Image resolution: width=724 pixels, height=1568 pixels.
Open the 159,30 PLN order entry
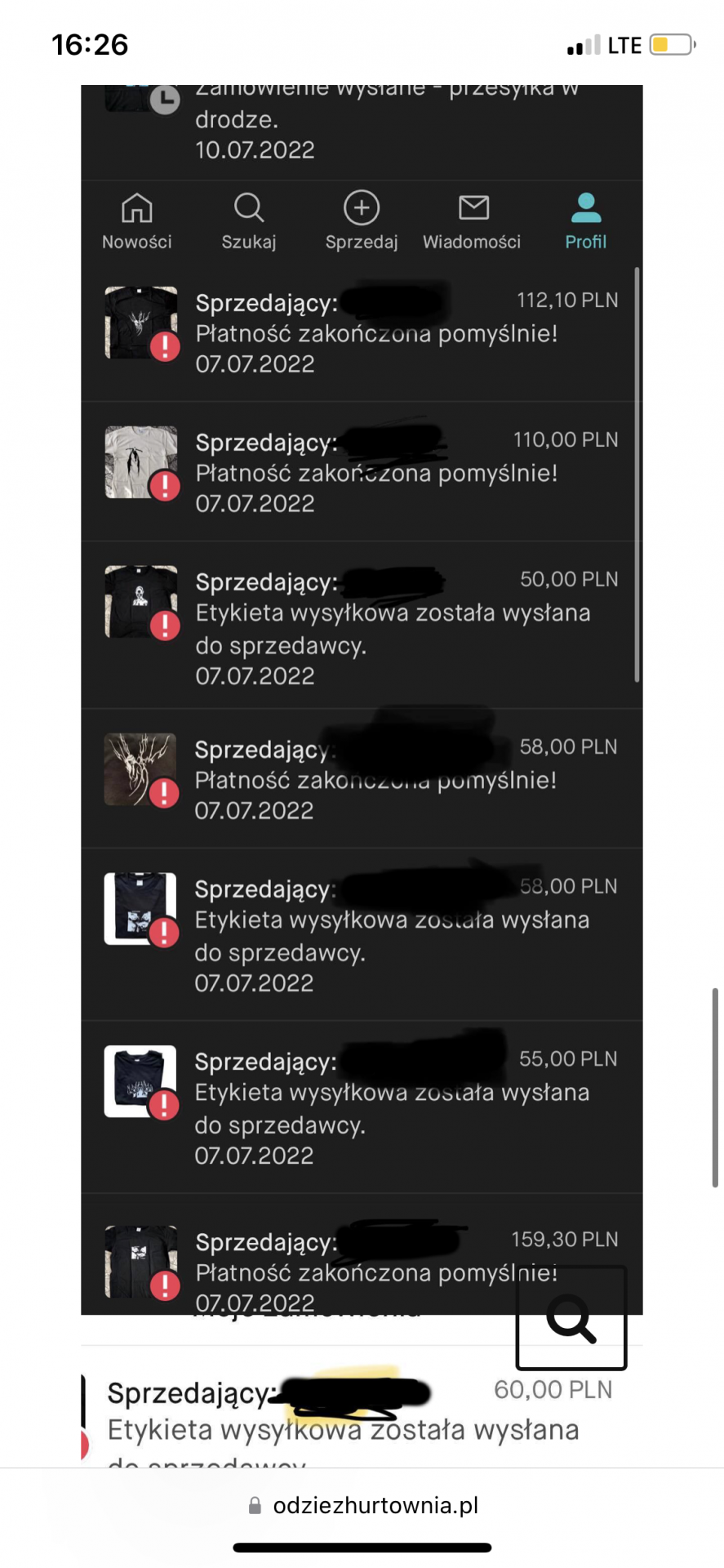[x=362, y=1254]
